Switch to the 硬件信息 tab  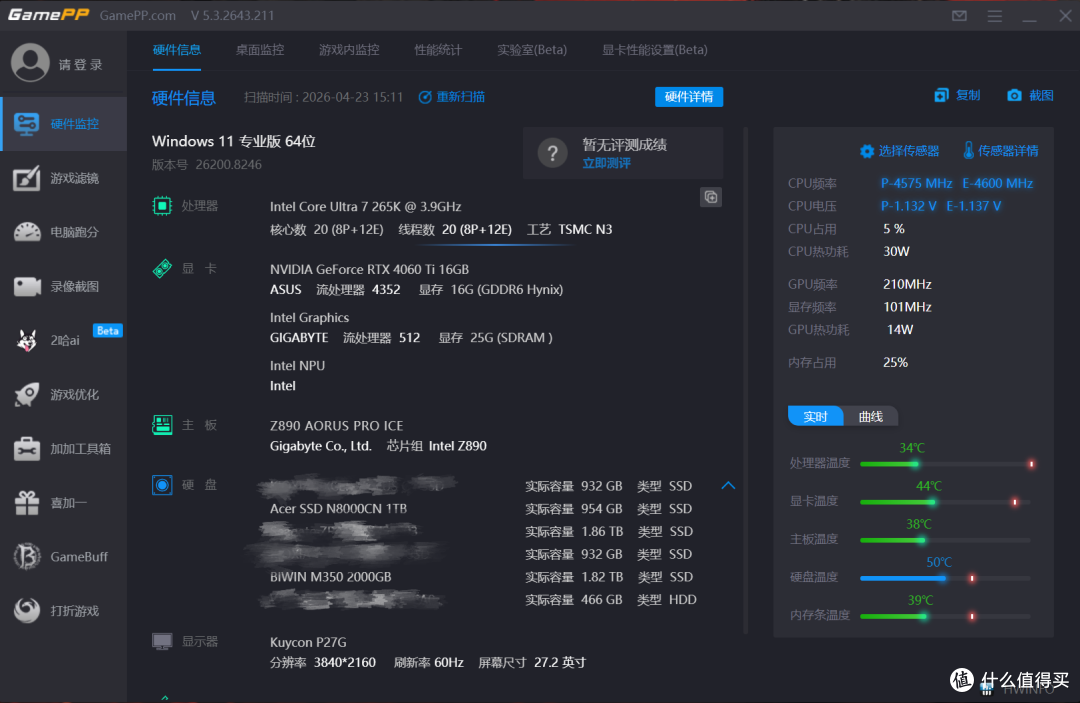click(x=177, y=50)
